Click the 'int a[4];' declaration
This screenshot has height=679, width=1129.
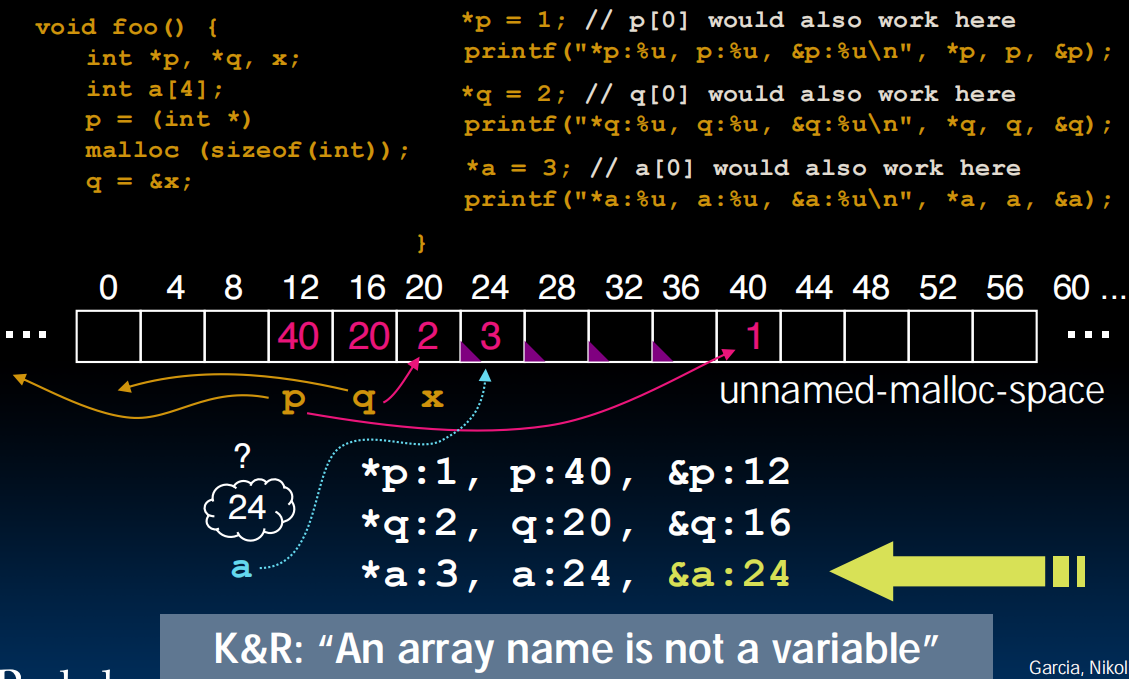click(x=155, y=89)
